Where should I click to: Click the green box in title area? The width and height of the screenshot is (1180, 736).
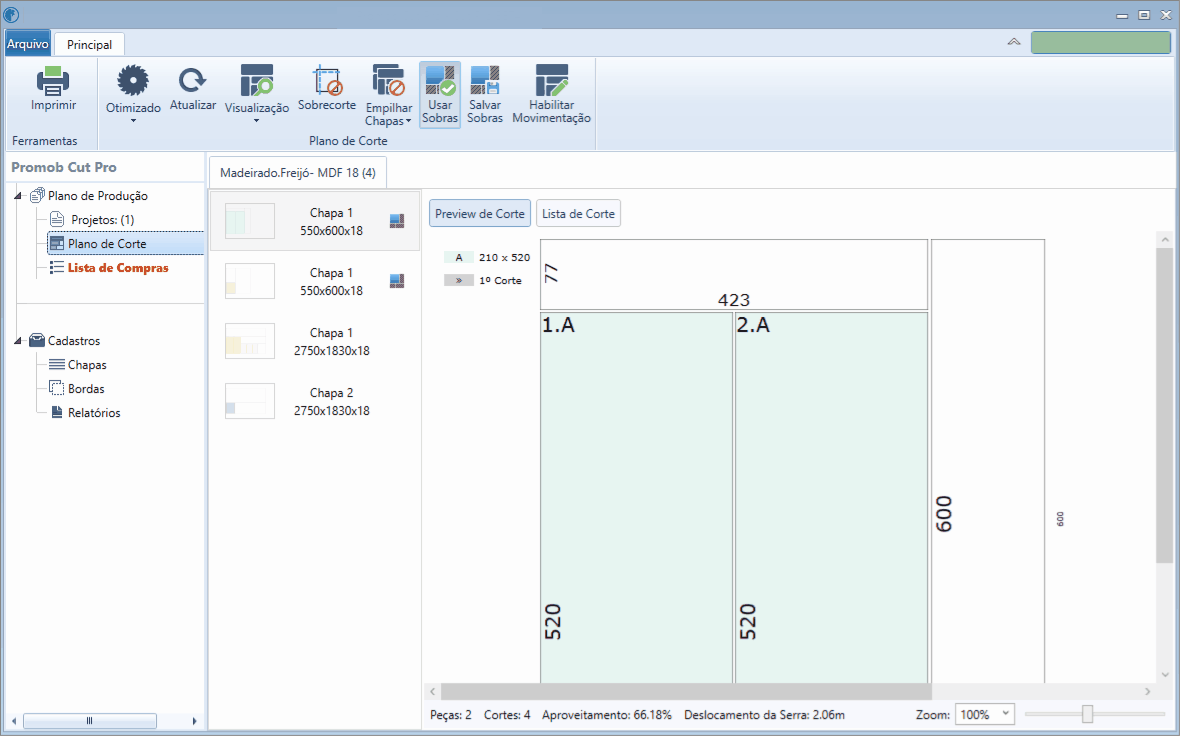1100,42
